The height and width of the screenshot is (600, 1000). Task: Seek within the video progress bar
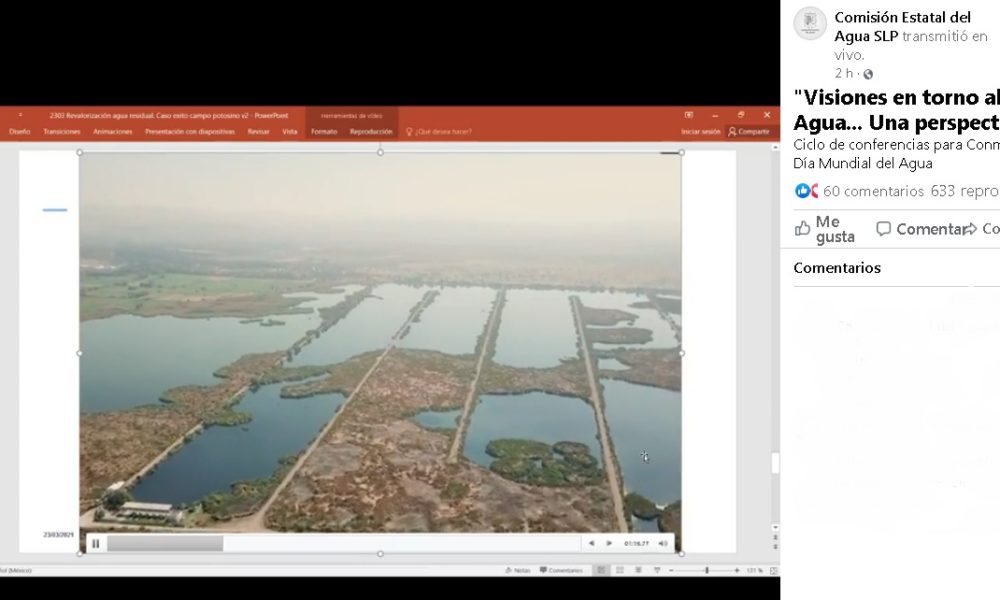point(342,543)
